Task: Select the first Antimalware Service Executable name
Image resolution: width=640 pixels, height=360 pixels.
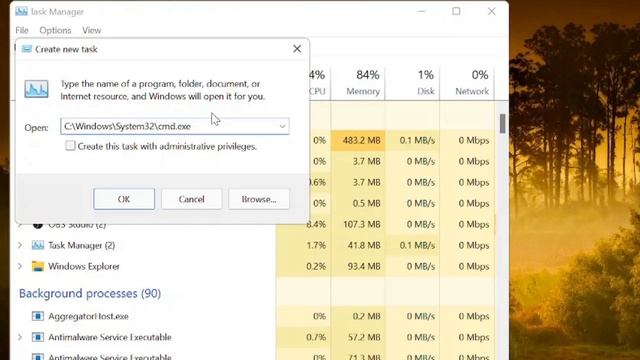Action: coord(110,337)
